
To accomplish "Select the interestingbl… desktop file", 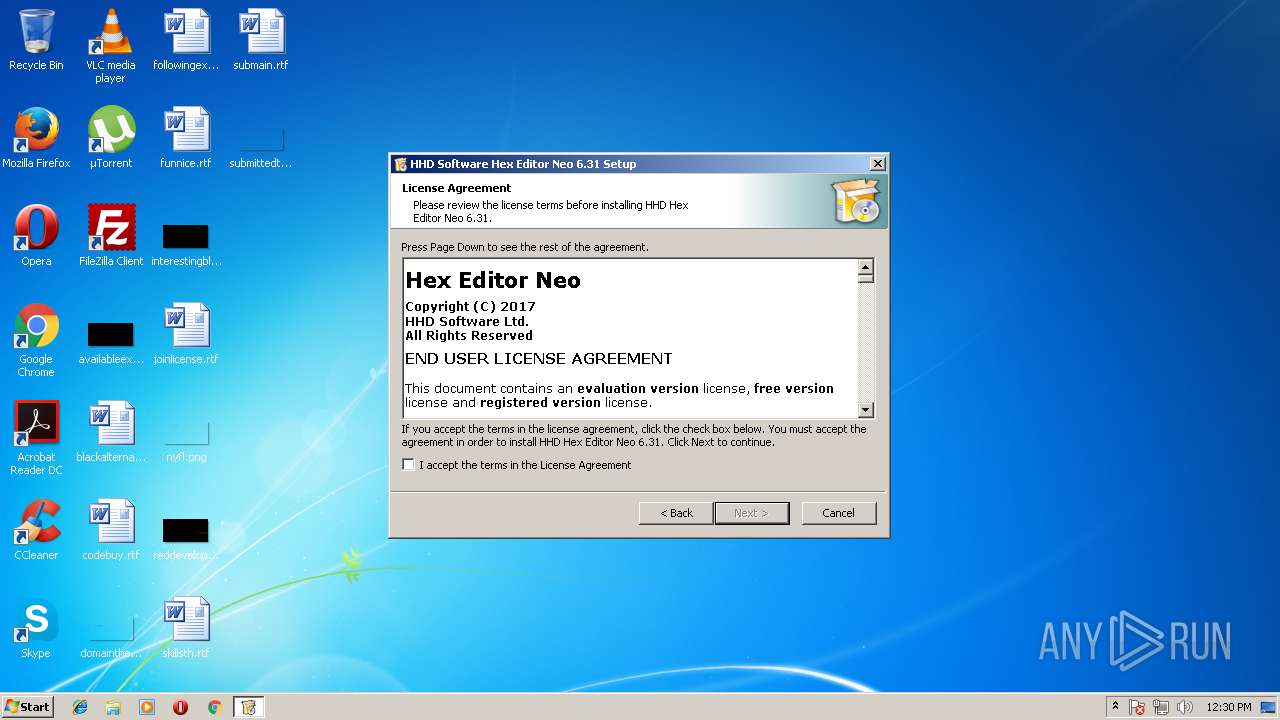I will (x=186, y=243).
